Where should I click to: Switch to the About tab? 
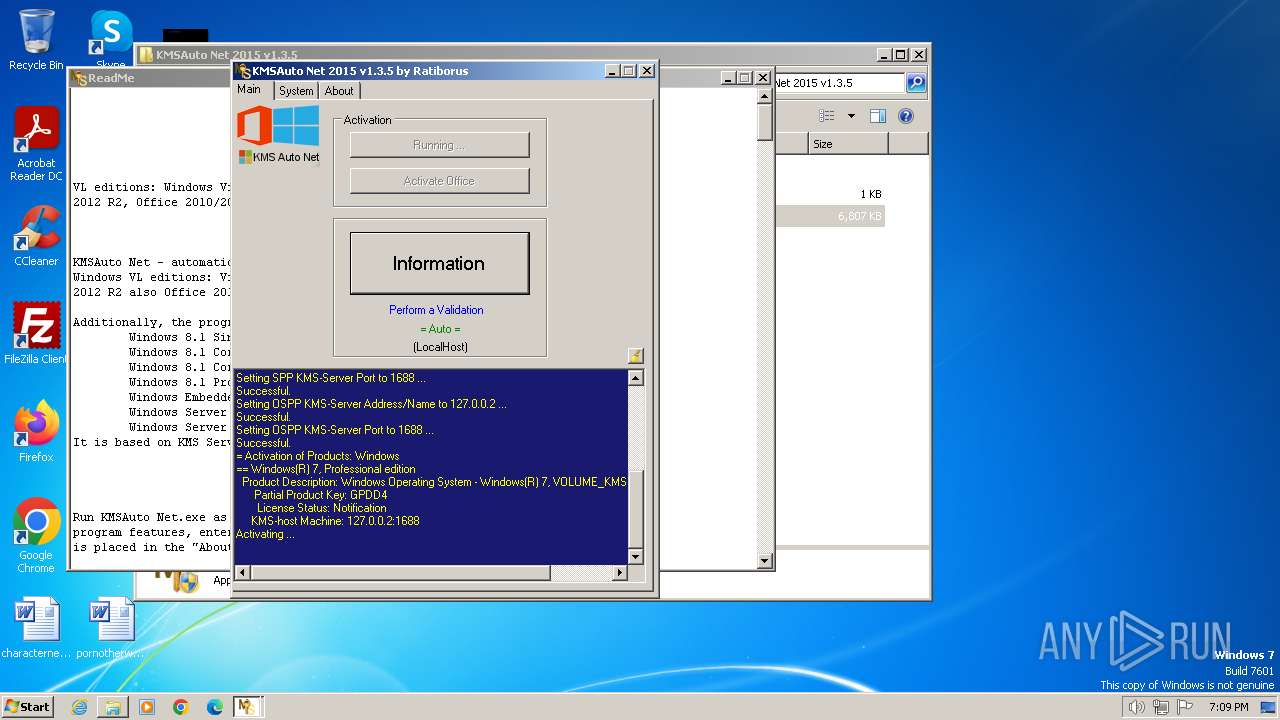click(x=339, y=91)
